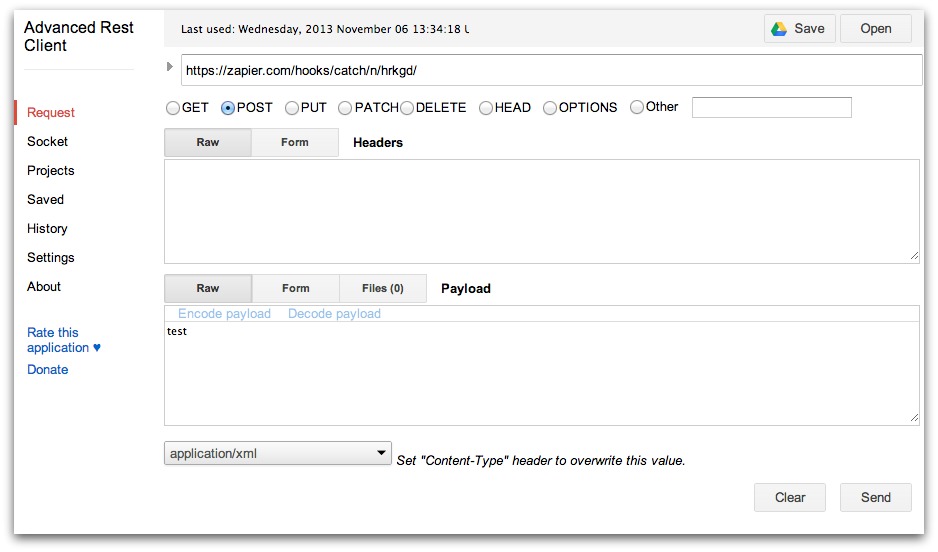The image size is (938, 552).
Task: Click the request URL input field
Action: (552, 70)
